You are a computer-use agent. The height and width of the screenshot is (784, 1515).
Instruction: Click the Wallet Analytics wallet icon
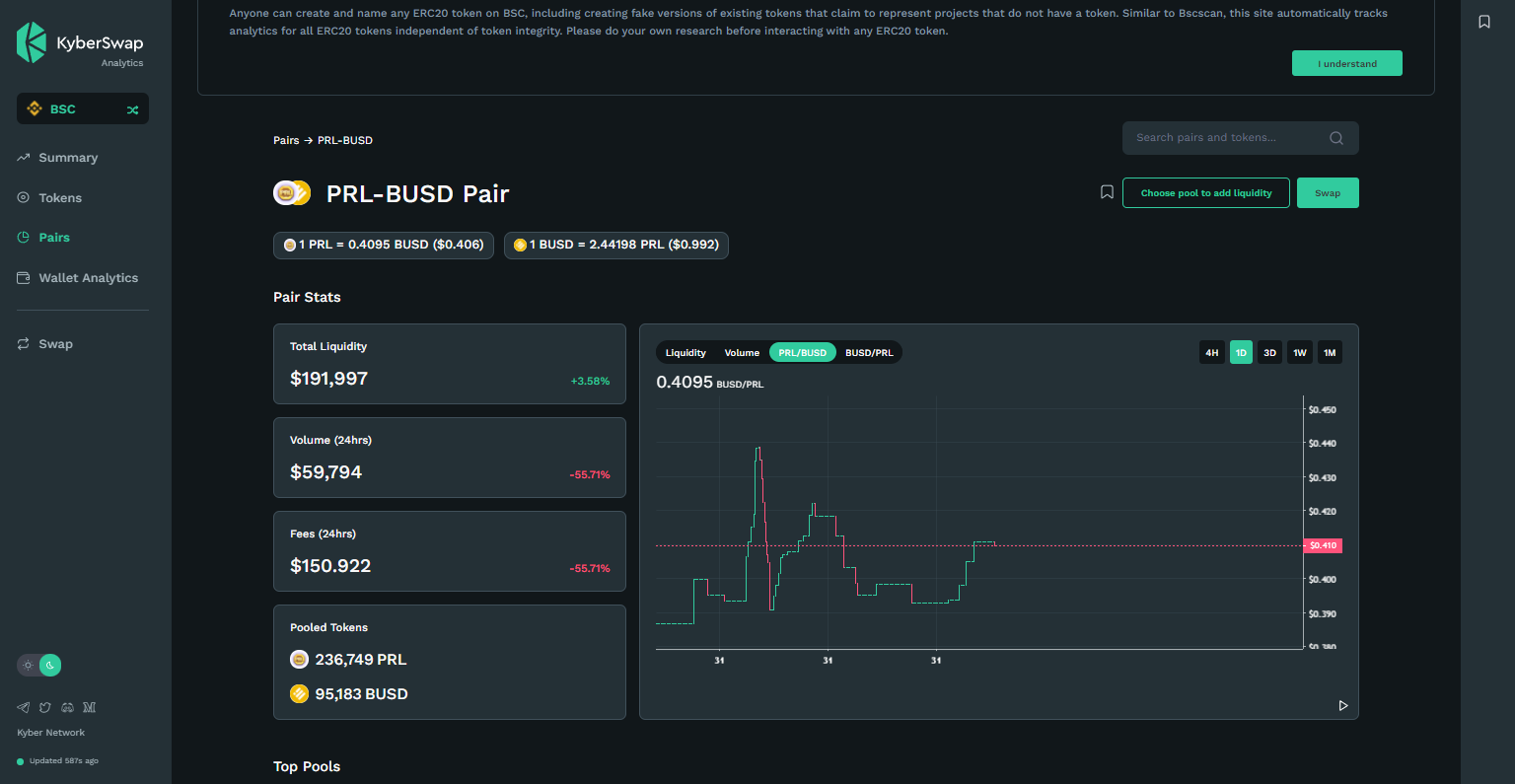tap(24, 278)
